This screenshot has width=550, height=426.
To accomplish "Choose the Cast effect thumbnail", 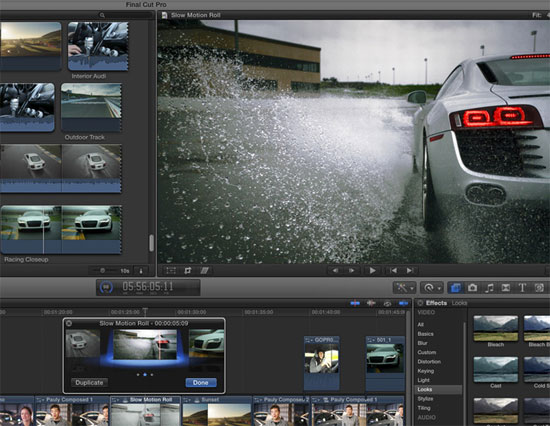I will point(496,370).
